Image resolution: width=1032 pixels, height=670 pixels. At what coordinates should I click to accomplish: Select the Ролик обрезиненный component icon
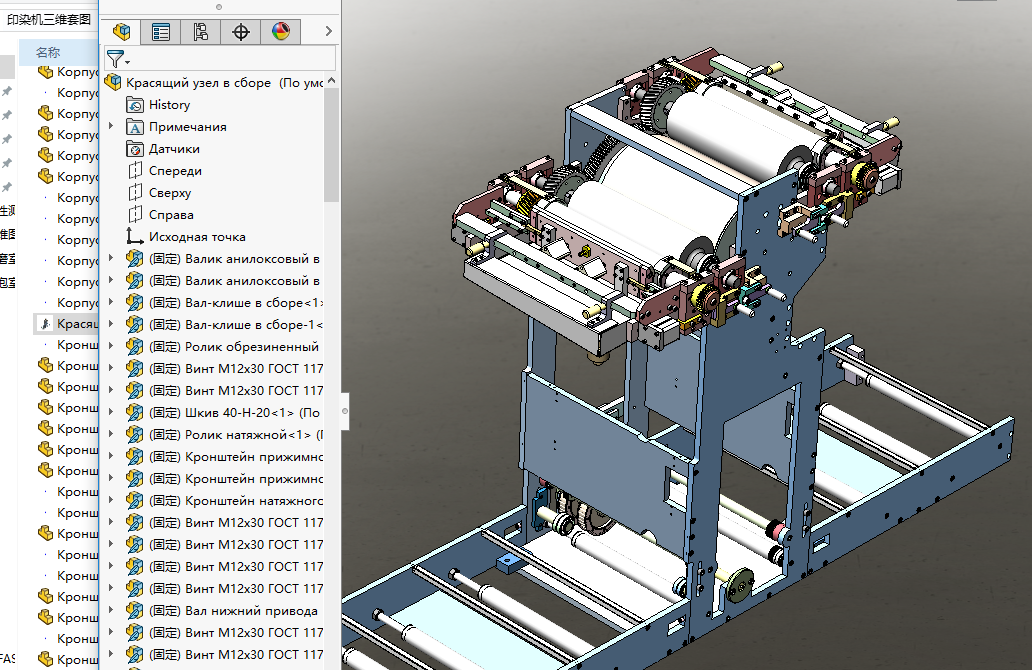[x=135, y=347]
